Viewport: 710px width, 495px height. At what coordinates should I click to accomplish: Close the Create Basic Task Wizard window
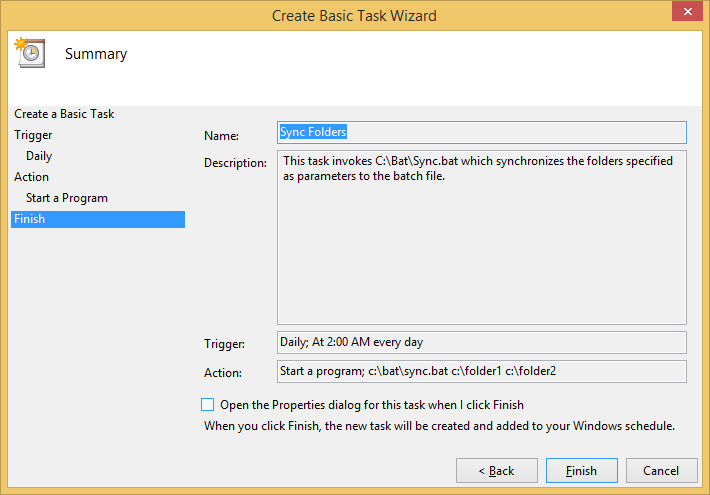point(687,11)
